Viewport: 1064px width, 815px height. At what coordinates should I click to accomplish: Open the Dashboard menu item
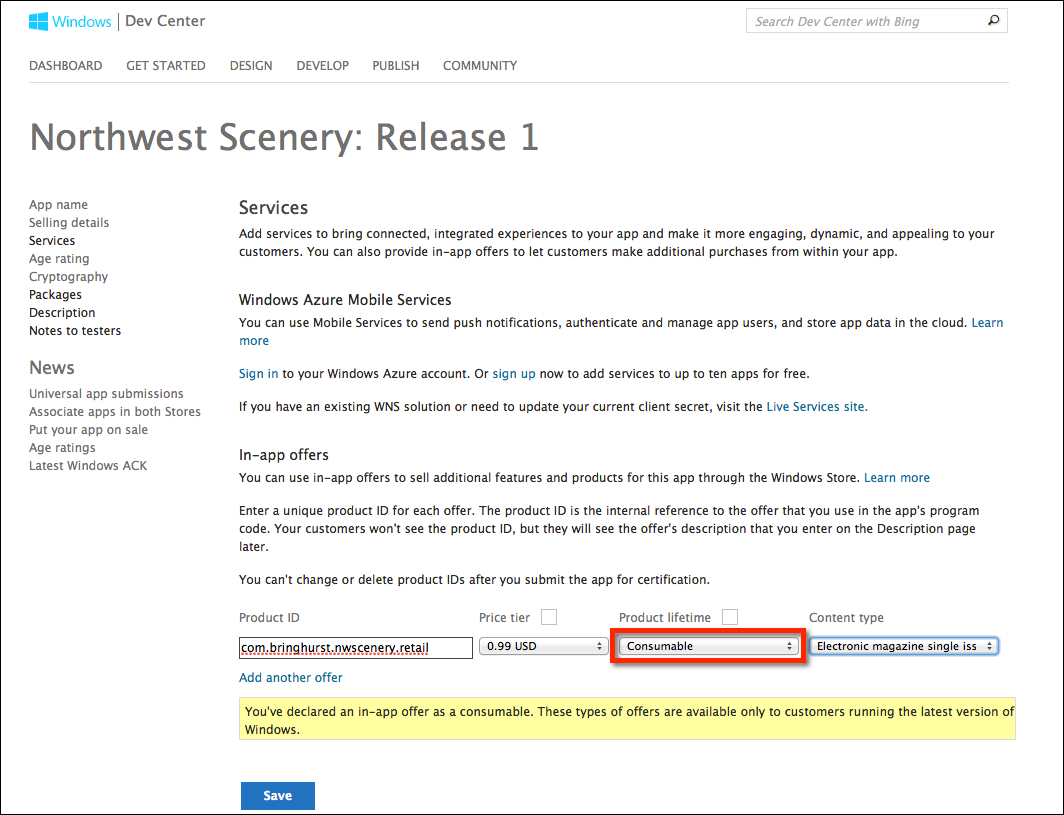click(65, 66)
